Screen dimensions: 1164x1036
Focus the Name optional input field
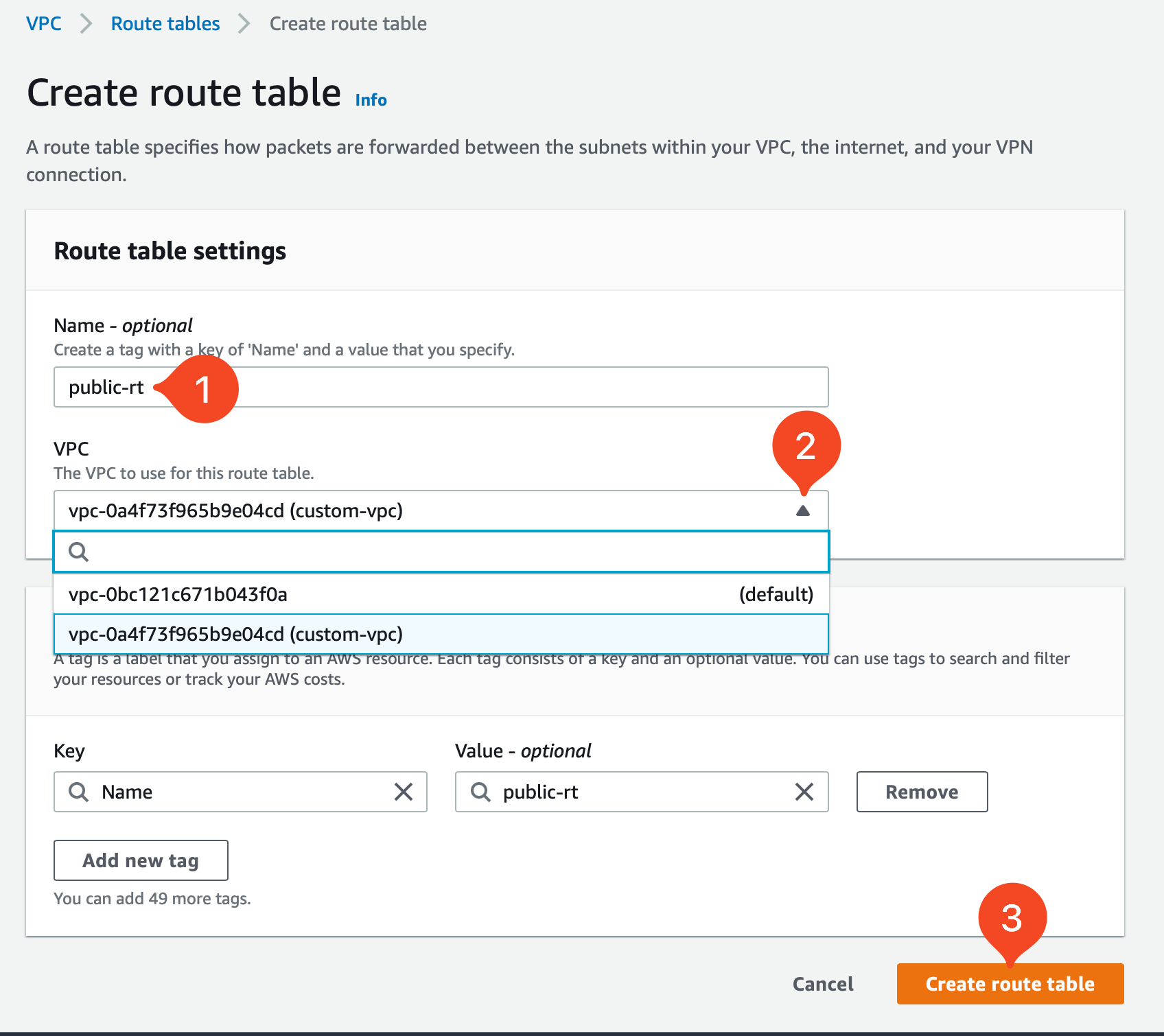pyautogui.click(x=441, y=387)
